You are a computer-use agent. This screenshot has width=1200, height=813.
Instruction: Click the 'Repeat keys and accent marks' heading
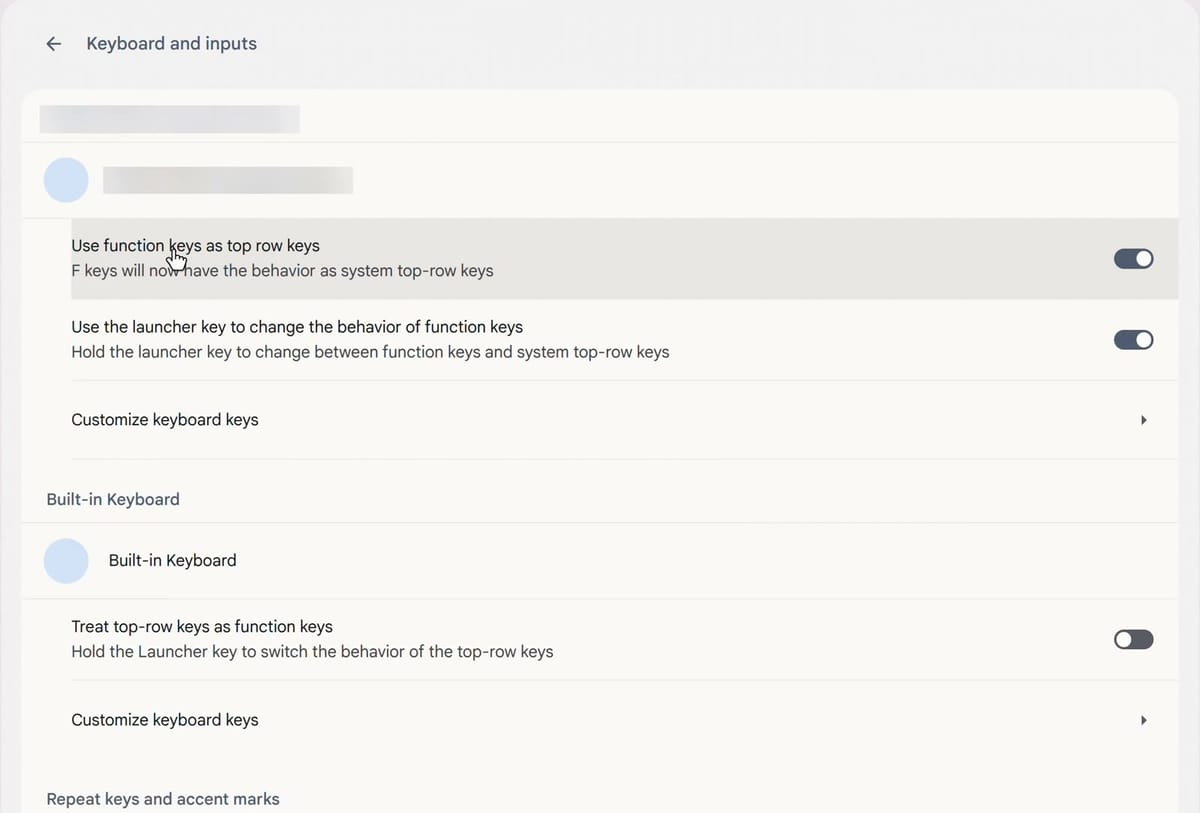click(163, 799)
